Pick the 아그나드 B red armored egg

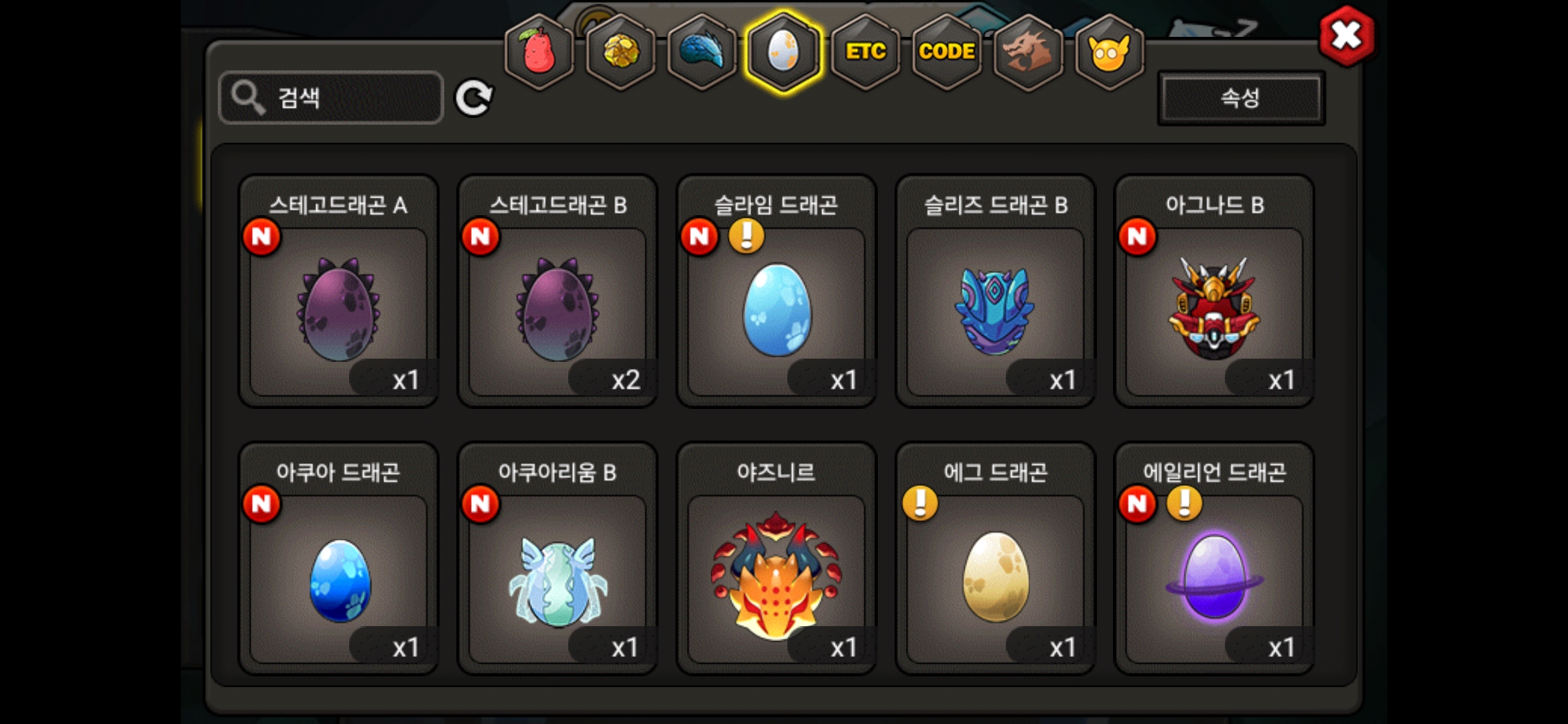(1214, 291)
